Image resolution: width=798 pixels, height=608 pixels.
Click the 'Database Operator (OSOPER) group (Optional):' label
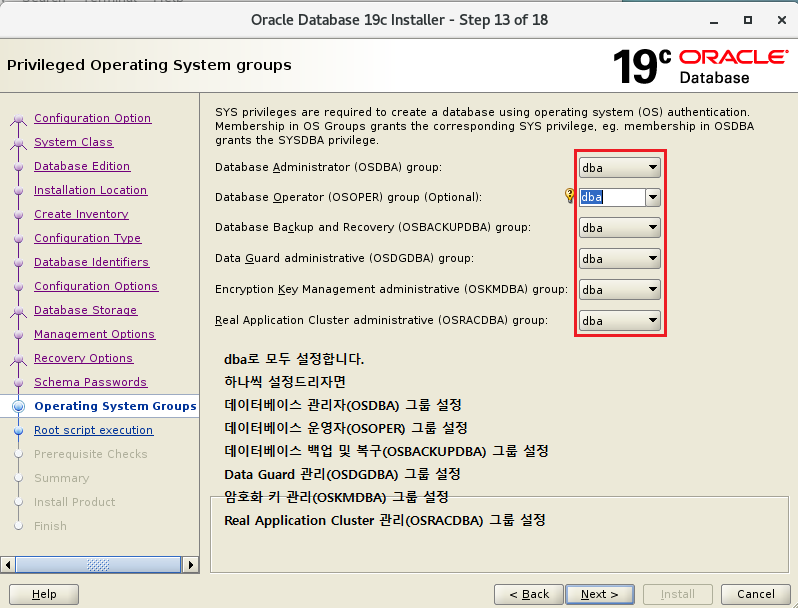(x=348, y=197)
